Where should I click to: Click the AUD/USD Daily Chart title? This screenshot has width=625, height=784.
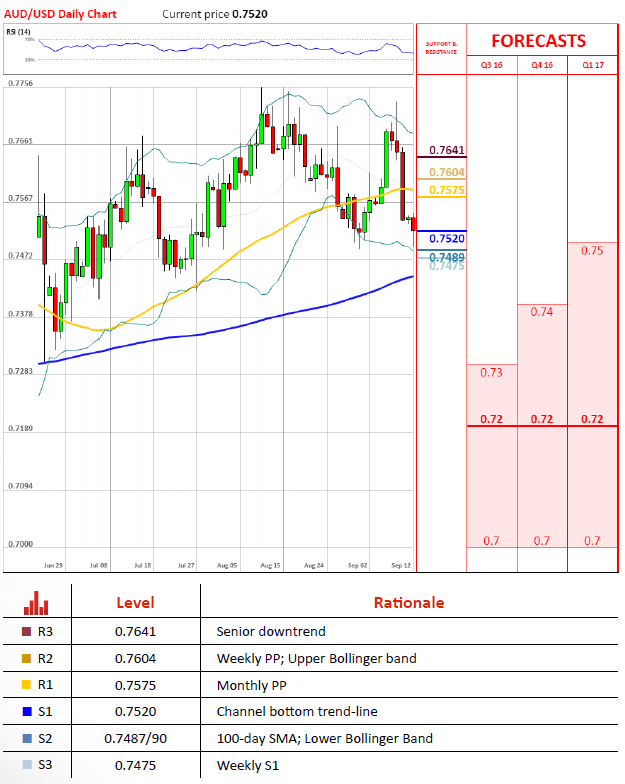tap(60, 15)
